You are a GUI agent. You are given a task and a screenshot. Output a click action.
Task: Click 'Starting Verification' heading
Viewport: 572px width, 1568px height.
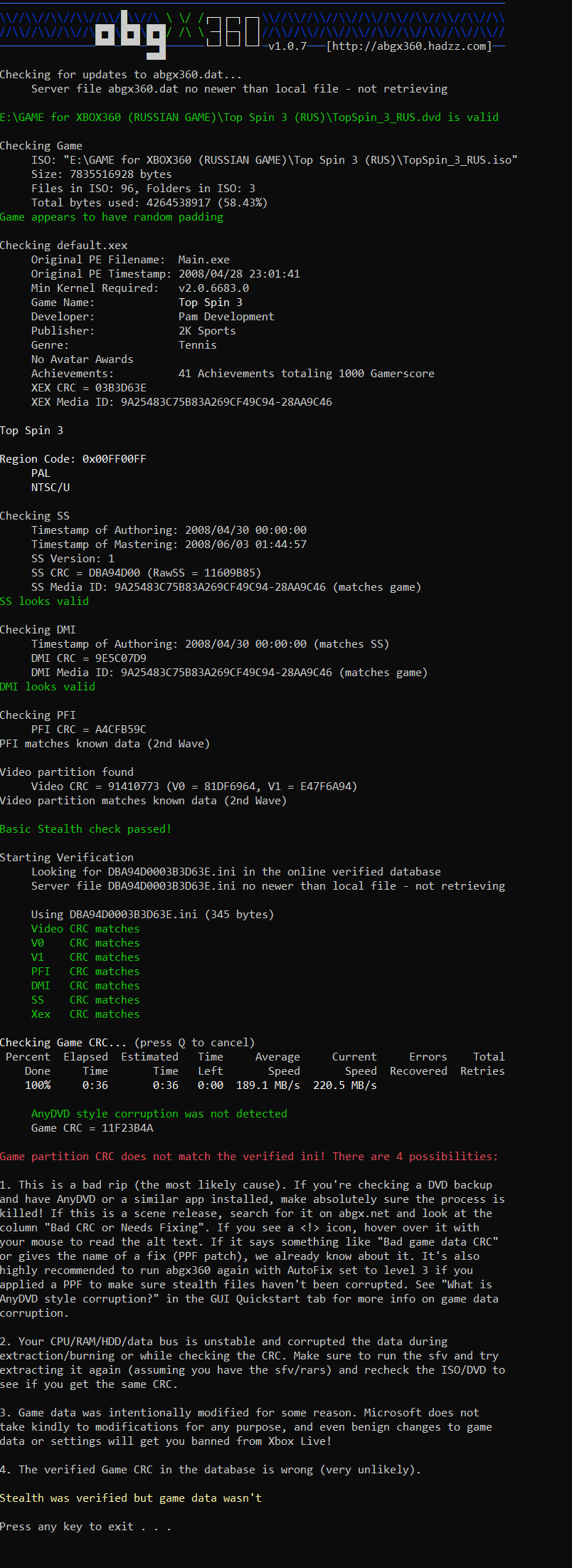pyautogui.click(x=67, y=858)
